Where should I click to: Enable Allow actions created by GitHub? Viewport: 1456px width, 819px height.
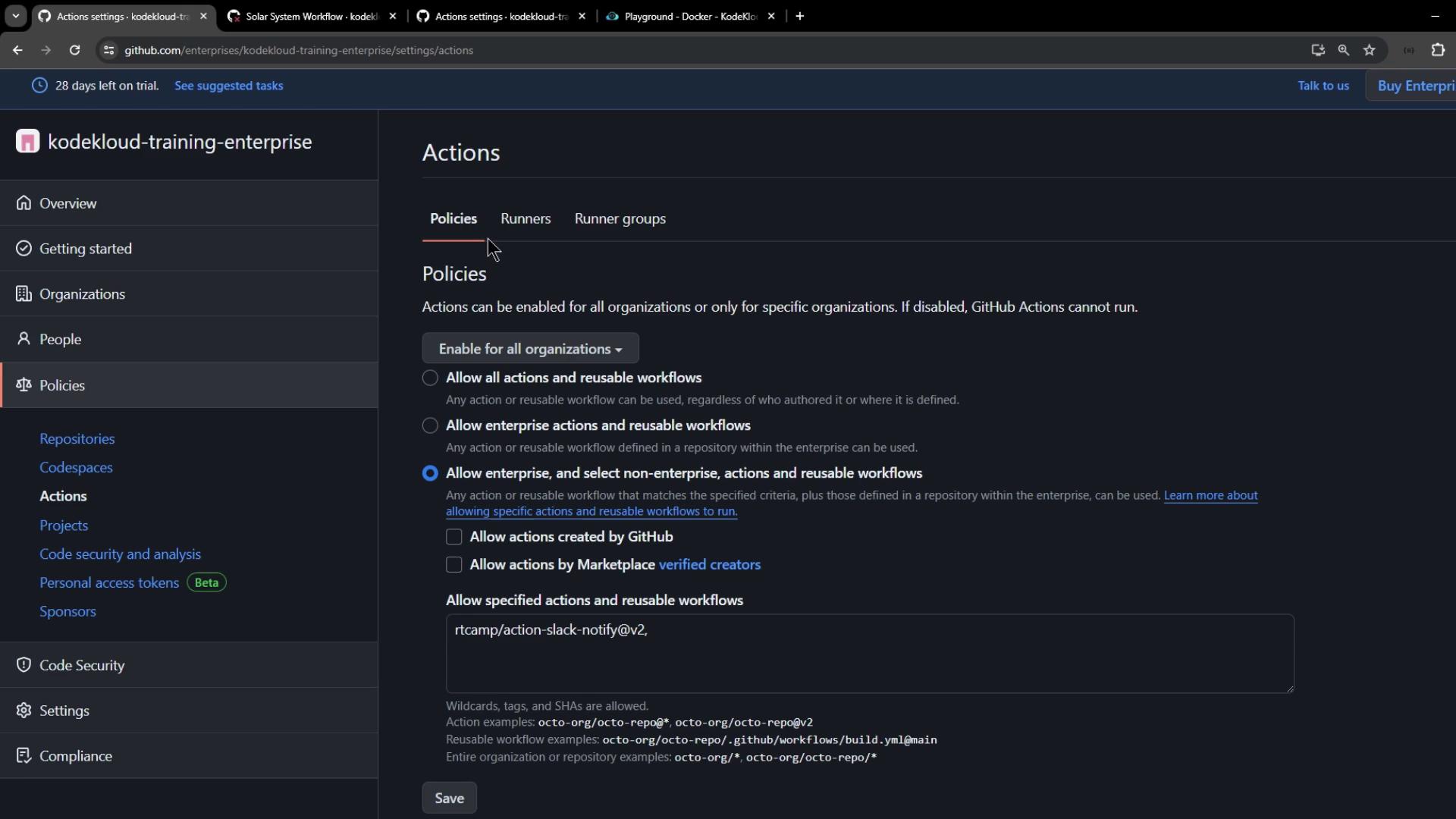click(453, 537)
